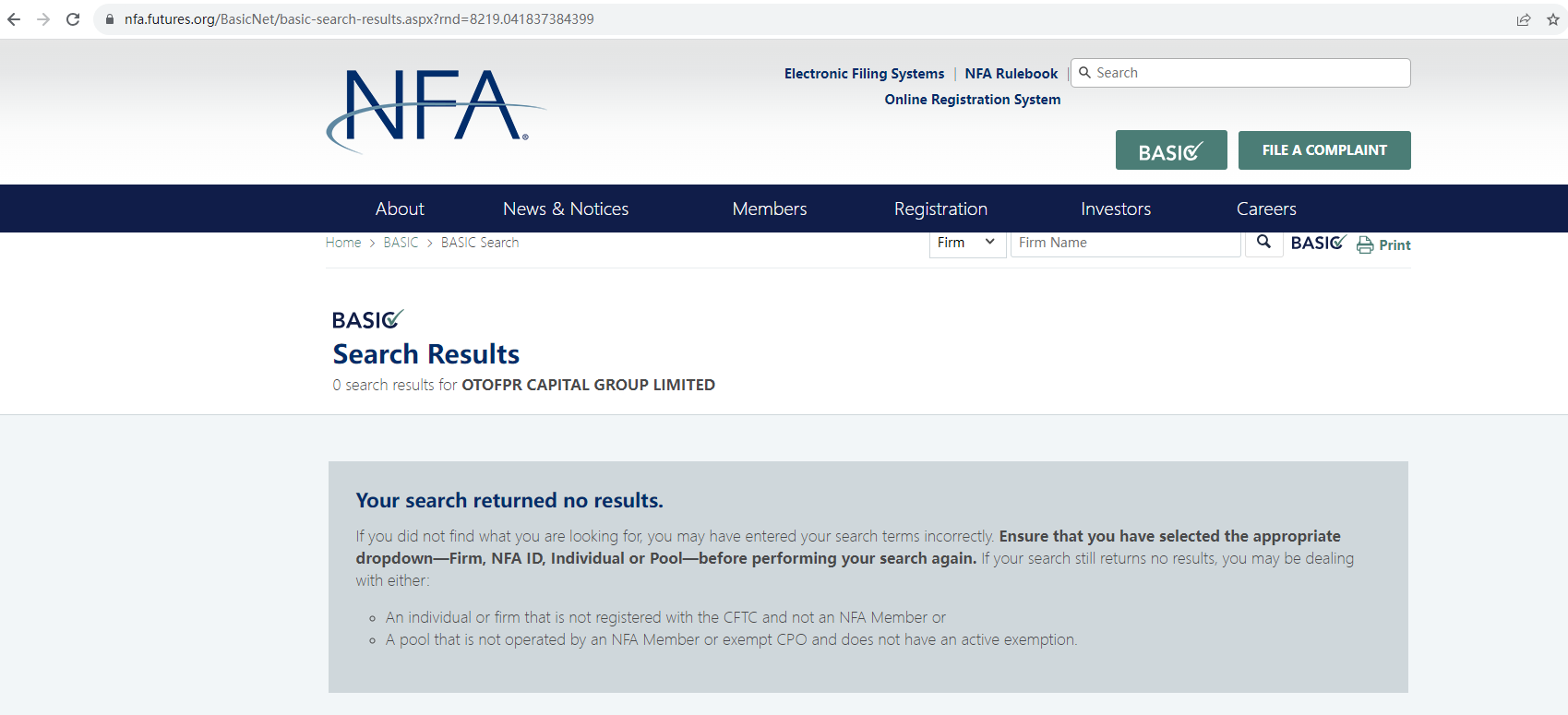The image size is (1568, 715).
Task: Click the green BASIC button
Action: click(x=1171, y=150)
